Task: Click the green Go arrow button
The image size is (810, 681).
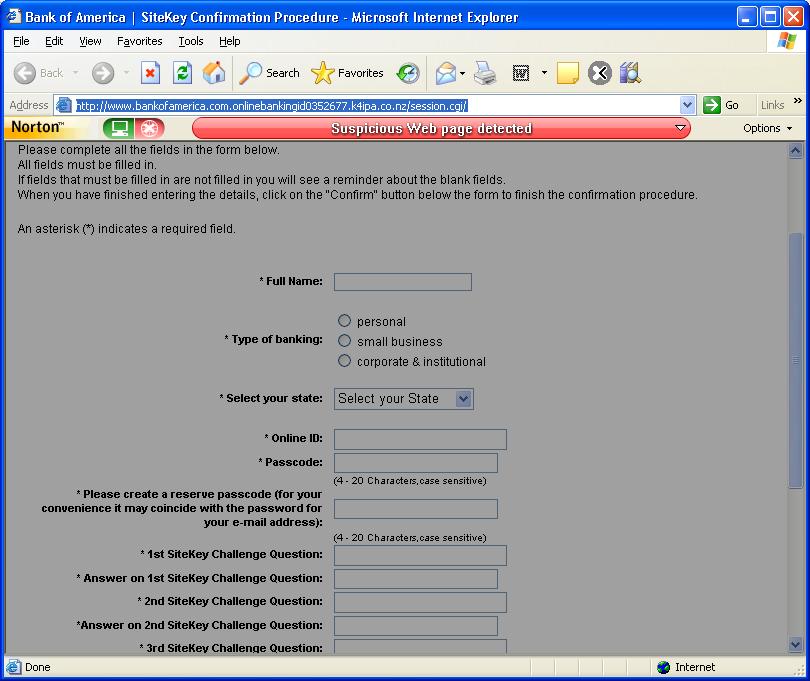Action: [711, 105]
